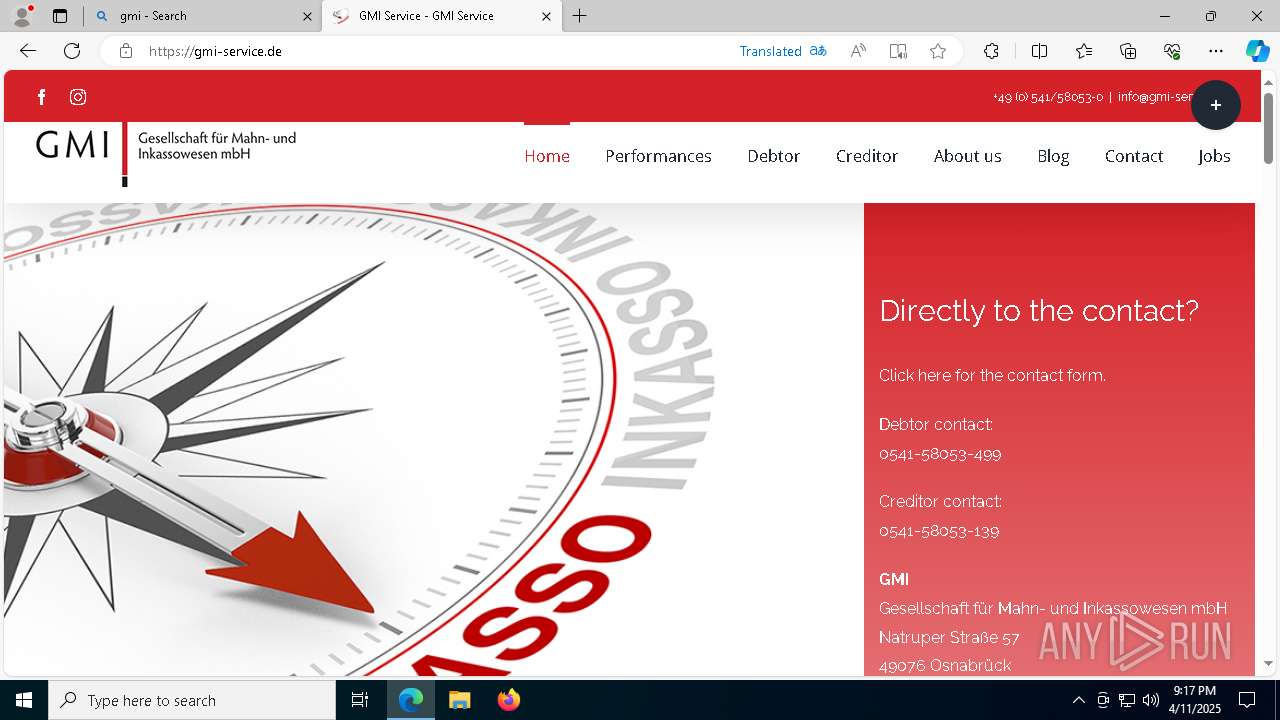Click the compass Inkasso hero image
The height and width of the screenshot is (720, 1280).
tap(433, 440)
